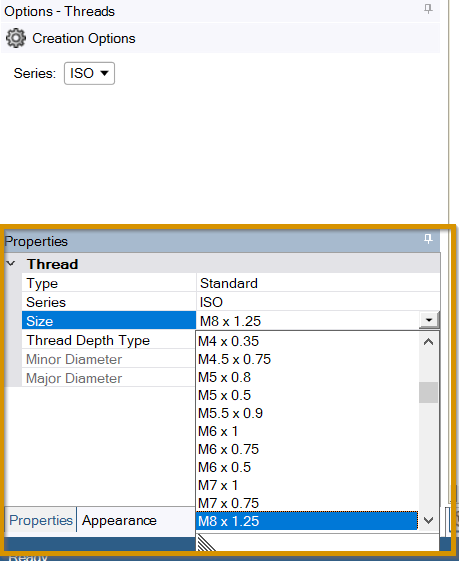The image size is (459, 561).
Task: Select the Thread Depth Type property row
Action: [109, 340]
